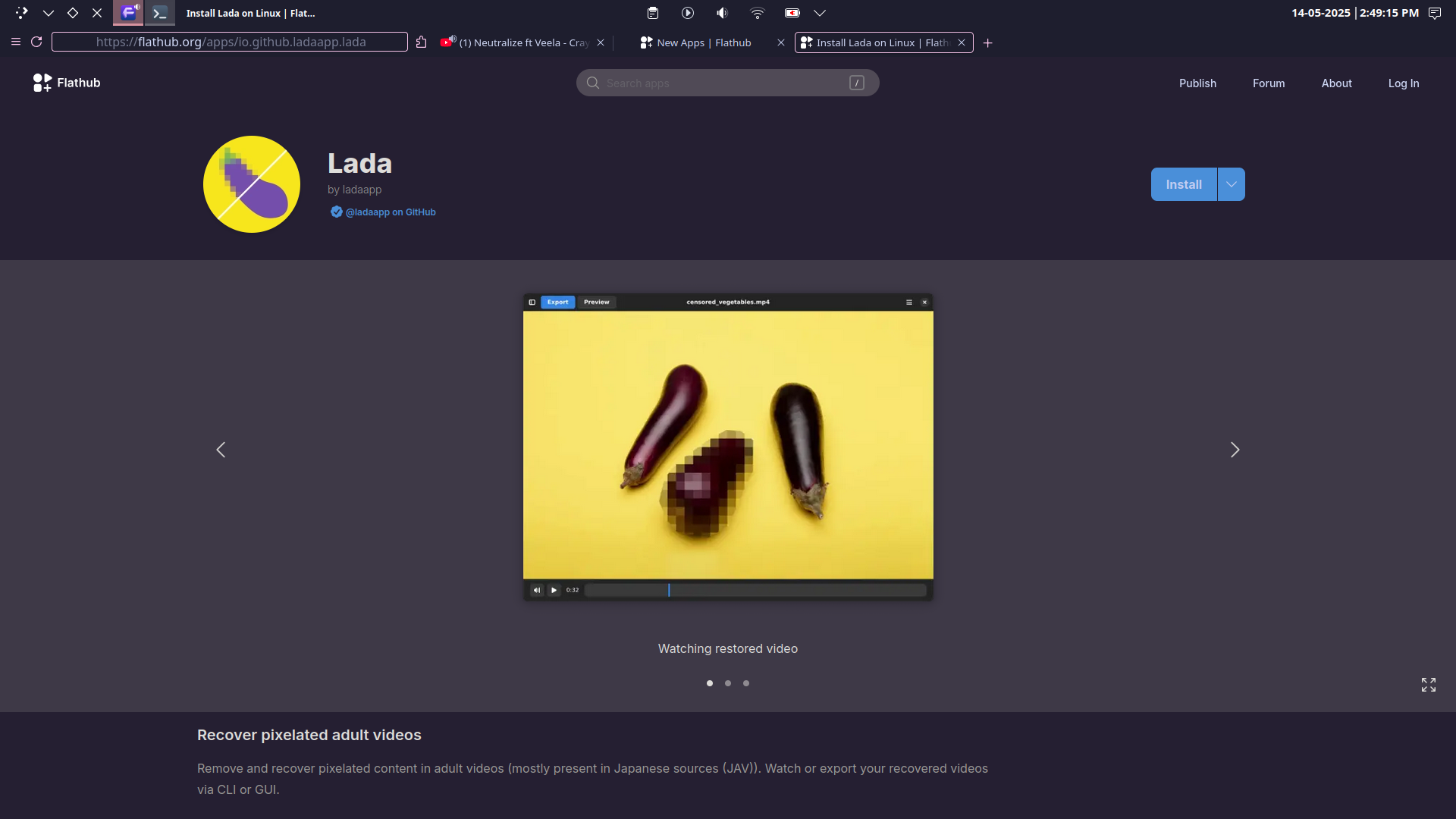Expand screenshot to fullscreen view
The height and width of the screenshot is (819, 1456).
(x=1428, y=685)
